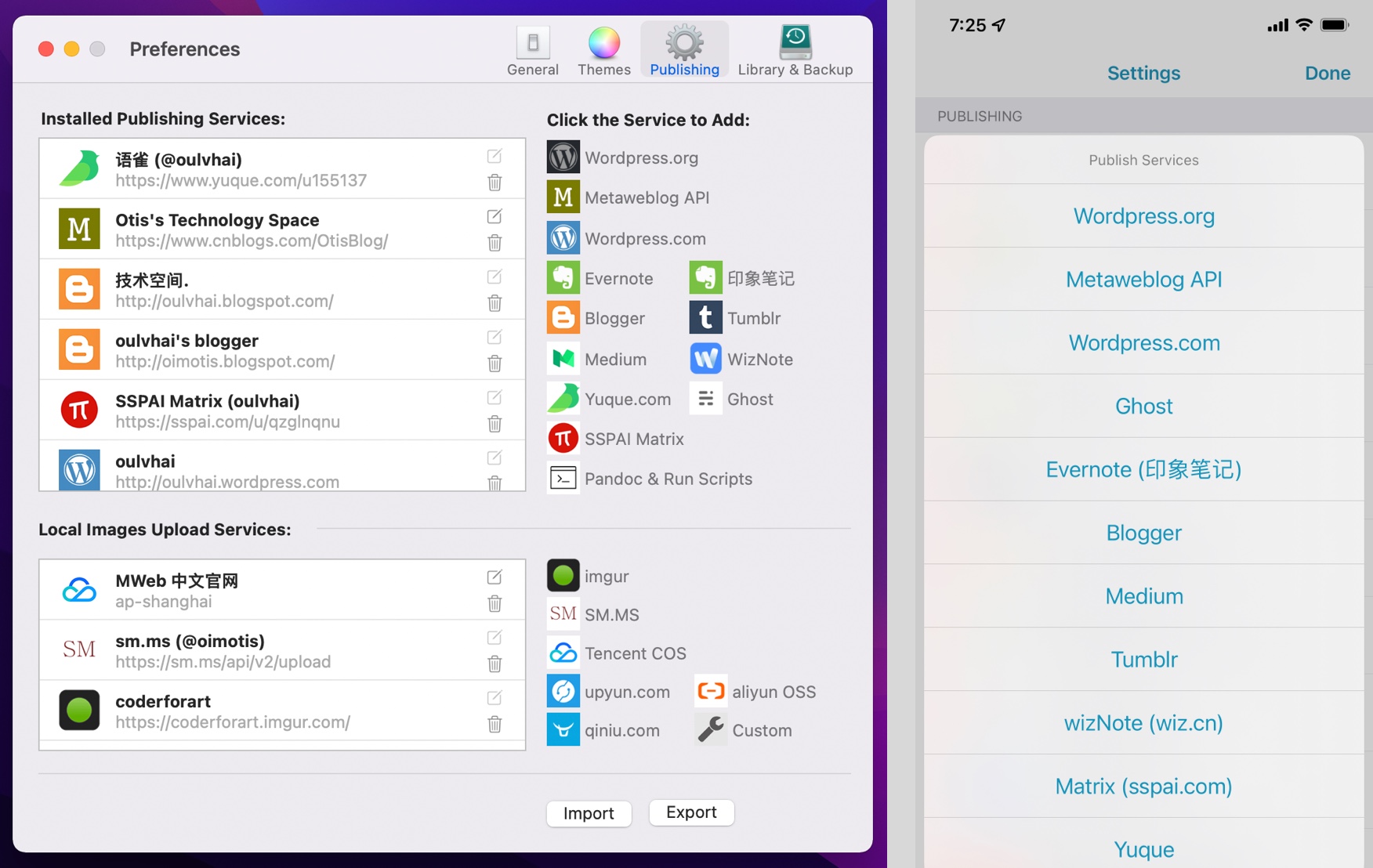
Task: Open the General preferences tab
Action: 533,50
